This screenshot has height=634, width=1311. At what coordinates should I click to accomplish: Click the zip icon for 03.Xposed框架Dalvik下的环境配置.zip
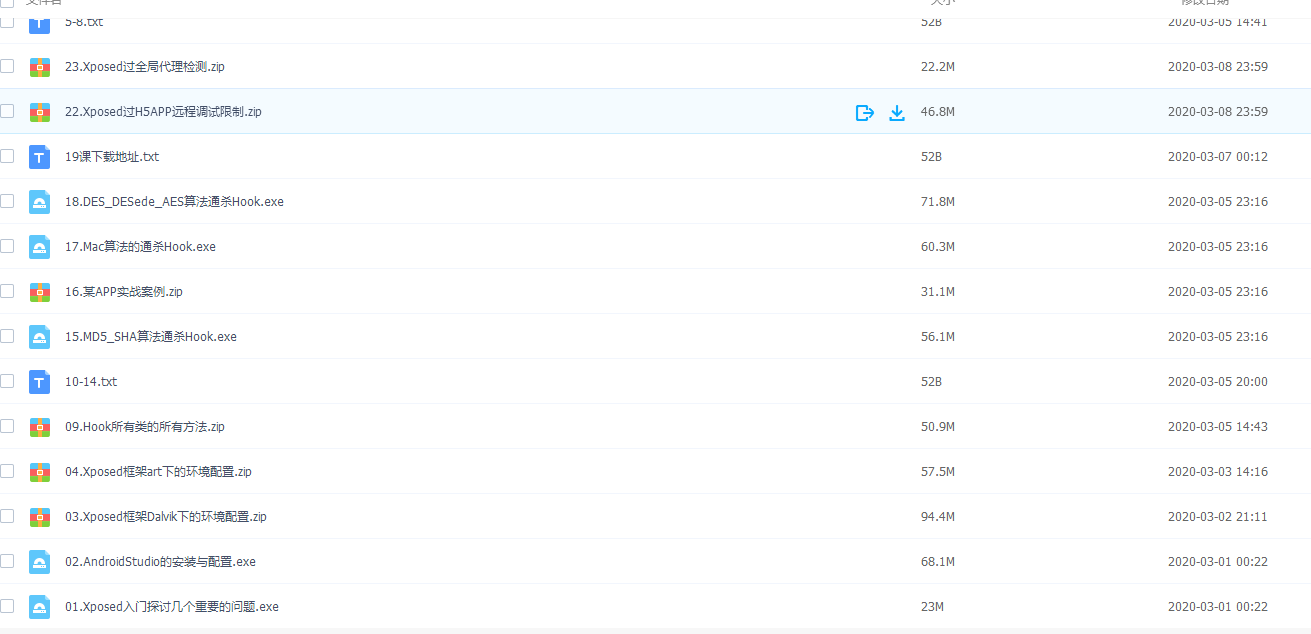(40, 517)
